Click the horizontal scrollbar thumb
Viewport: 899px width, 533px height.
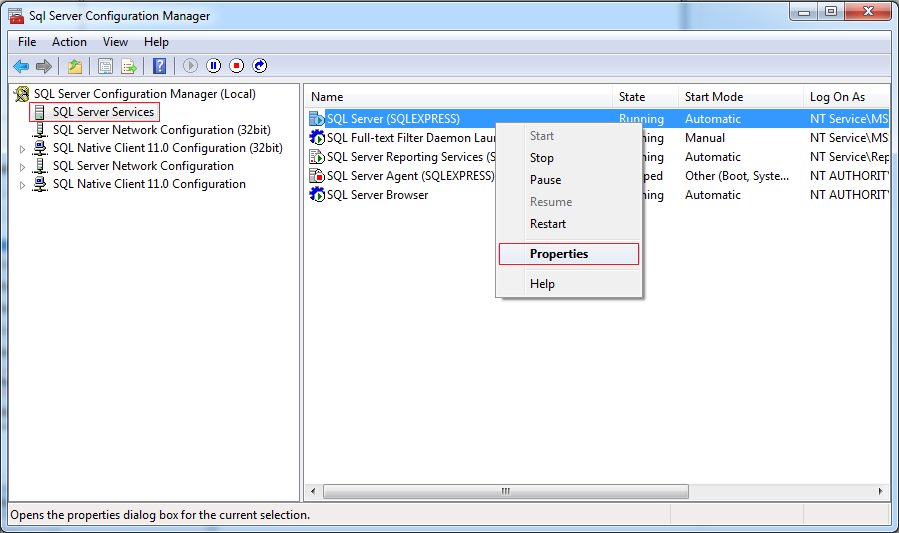(x=506, y=491)
